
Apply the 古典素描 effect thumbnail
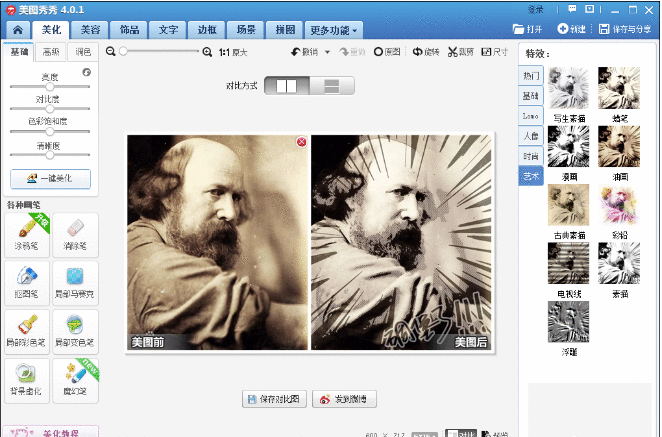[x=568, y=205]
